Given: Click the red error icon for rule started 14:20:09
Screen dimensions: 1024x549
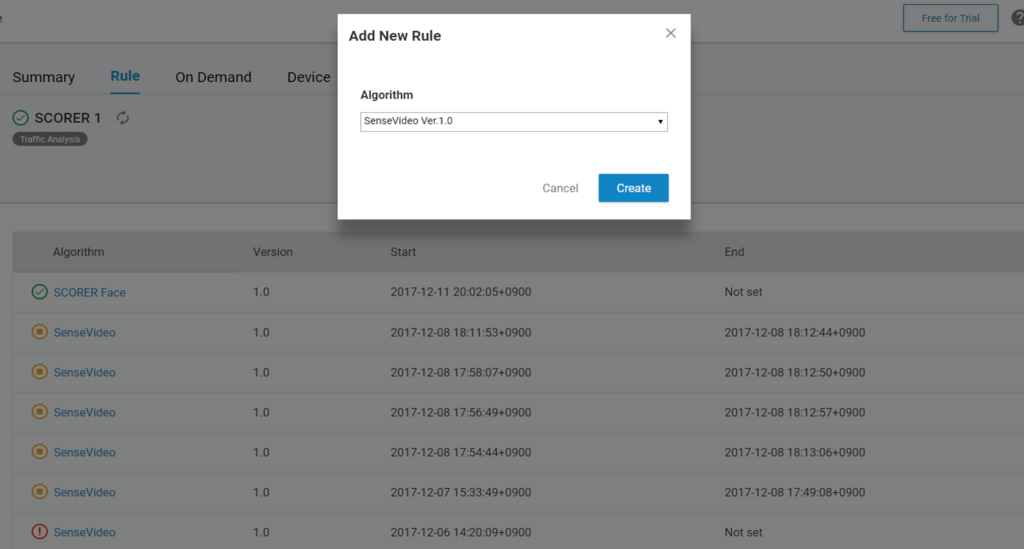Looking at the screenshot, I should tap(39, 531).
